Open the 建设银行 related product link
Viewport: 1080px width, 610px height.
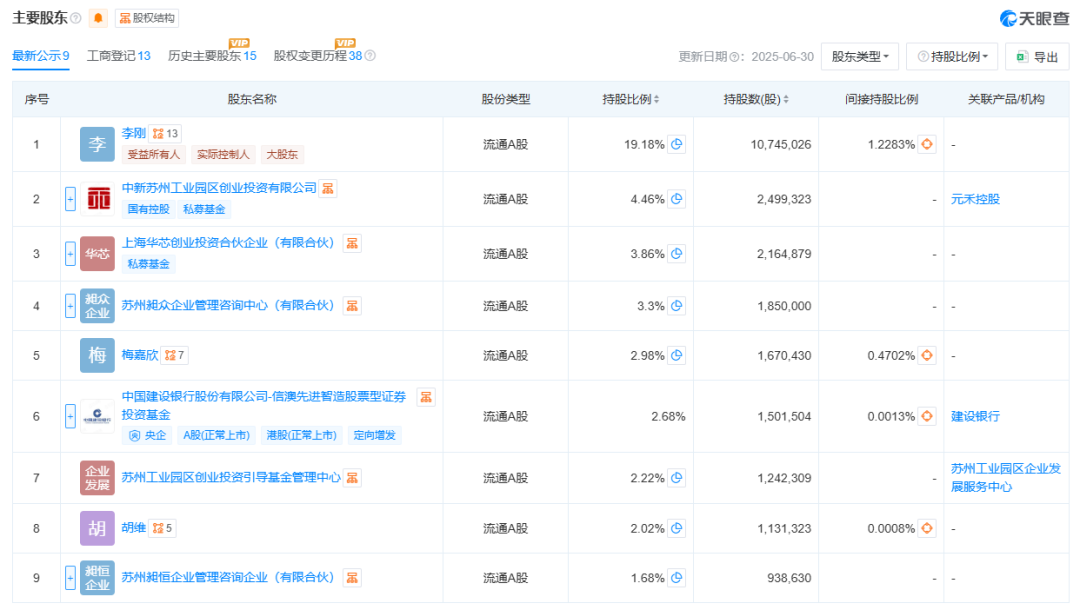coord(975,417)
